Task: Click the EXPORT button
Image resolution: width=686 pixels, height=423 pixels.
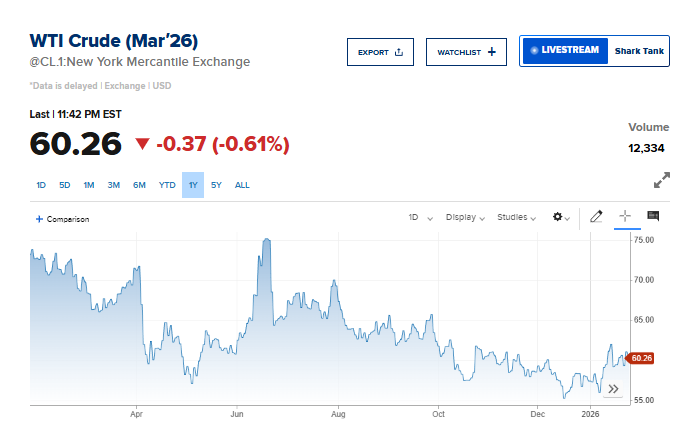Action: [380, 52]
